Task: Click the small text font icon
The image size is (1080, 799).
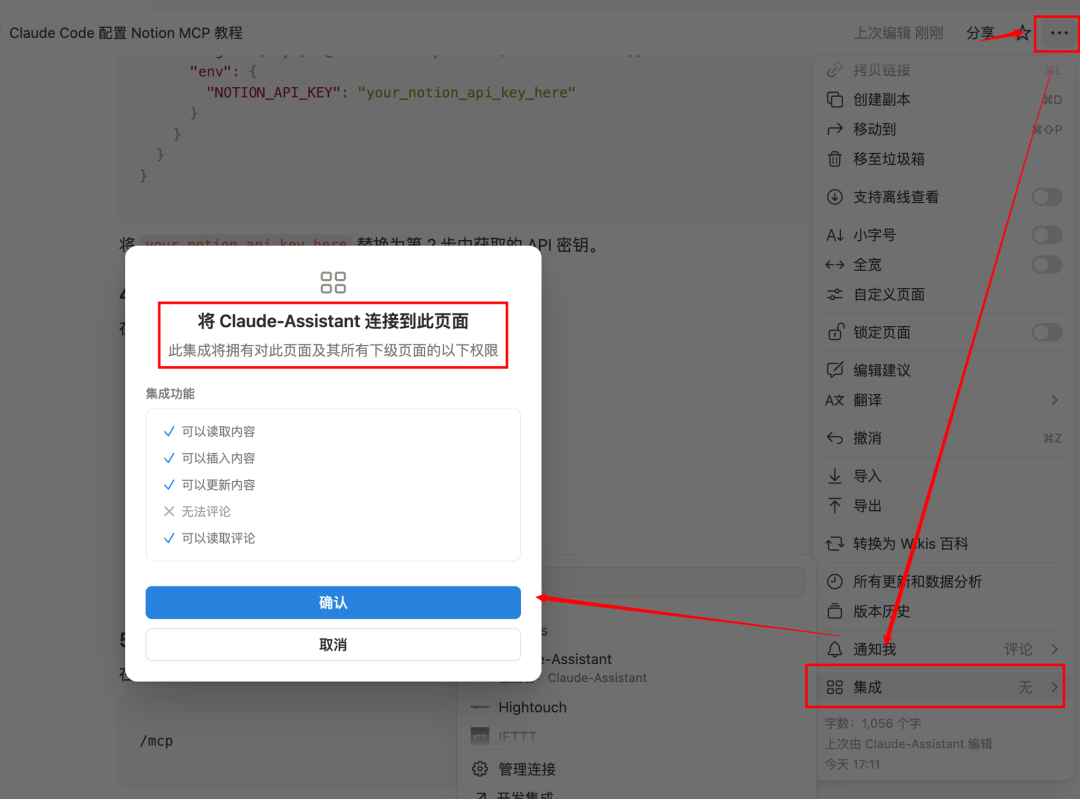Action: pos(835,235)
